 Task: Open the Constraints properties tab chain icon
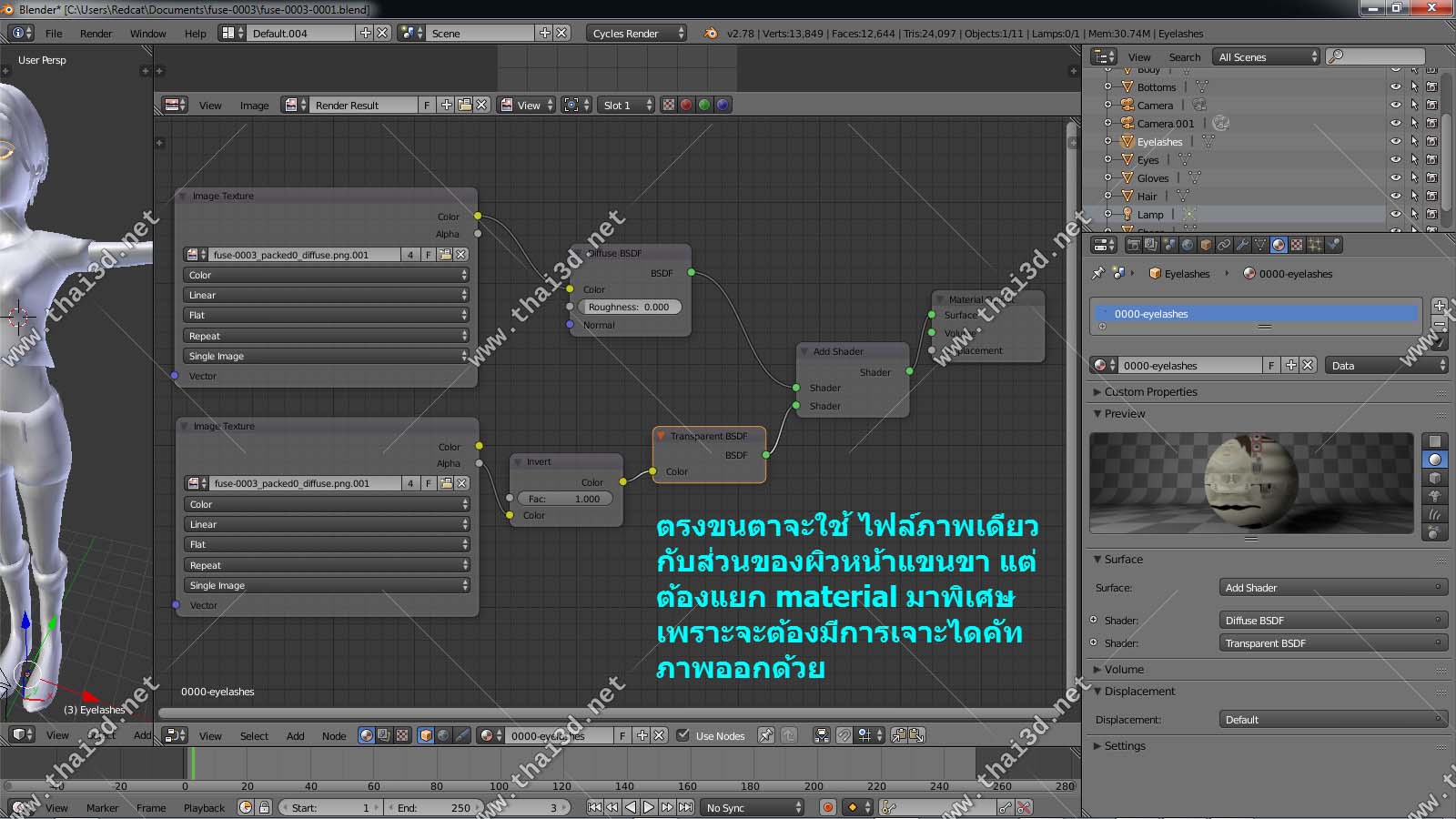tap(1224, 245)
